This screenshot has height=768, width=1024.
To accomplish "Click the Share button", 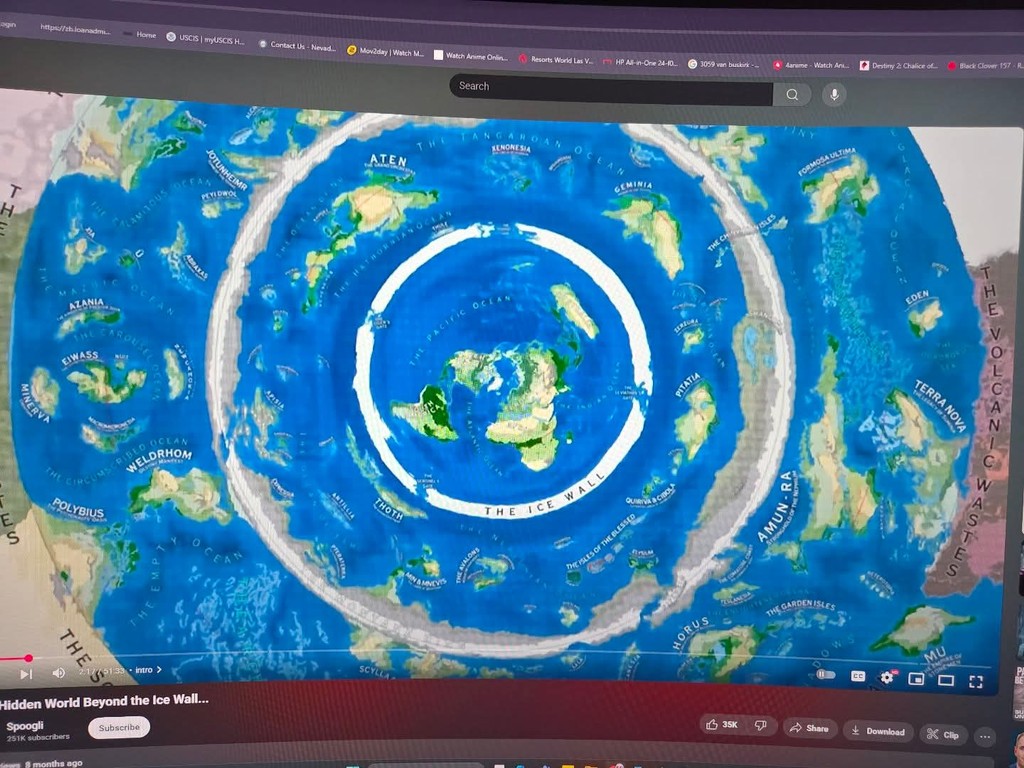I will [x=810, y=728].
